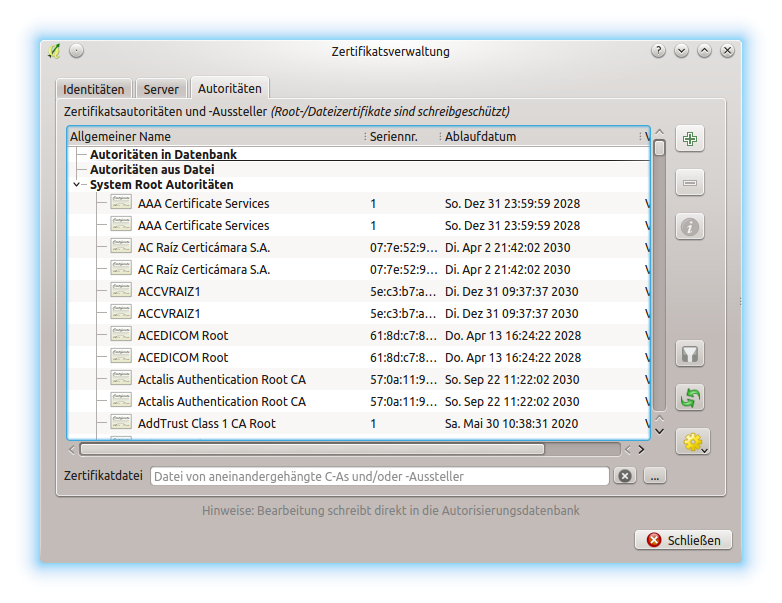Browse for certificate file with '...' button

[655, 476]
